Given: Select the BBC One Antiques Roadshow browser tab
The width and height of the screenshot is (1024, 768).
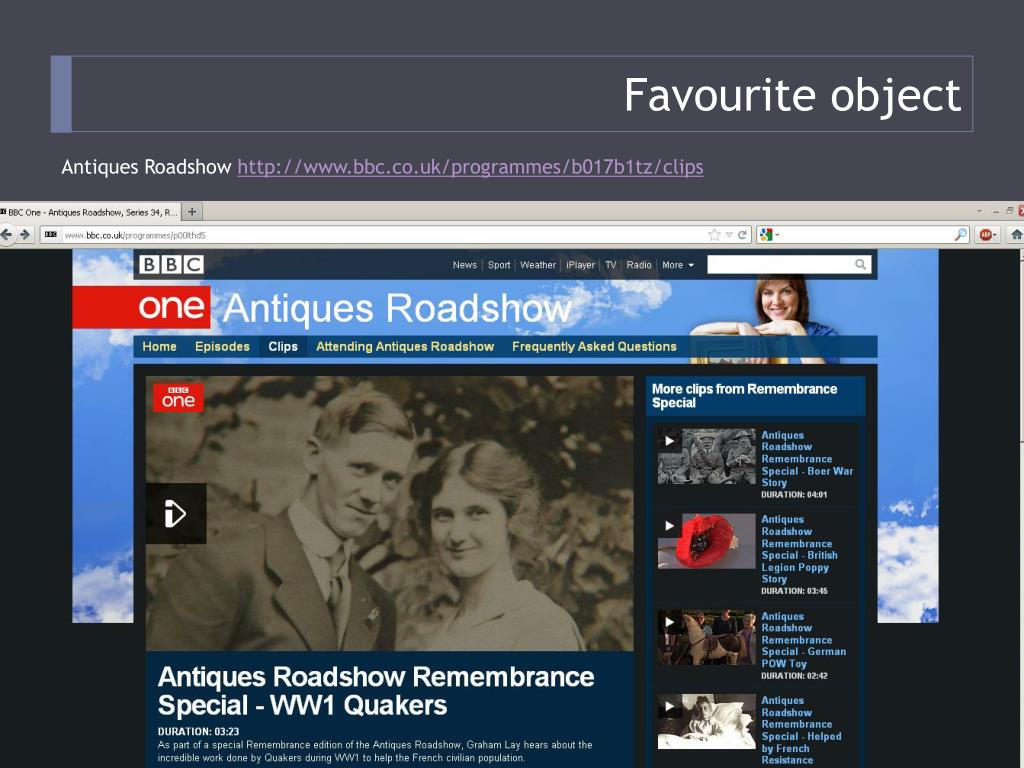Looking at the screenshot, I should (89, 212).
